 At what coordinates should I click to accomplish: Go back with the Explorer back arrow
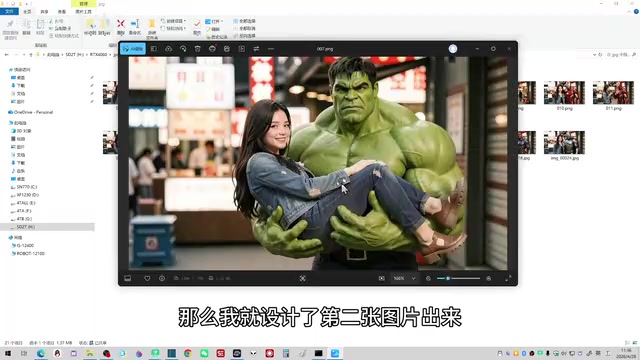tap(7, 54)
